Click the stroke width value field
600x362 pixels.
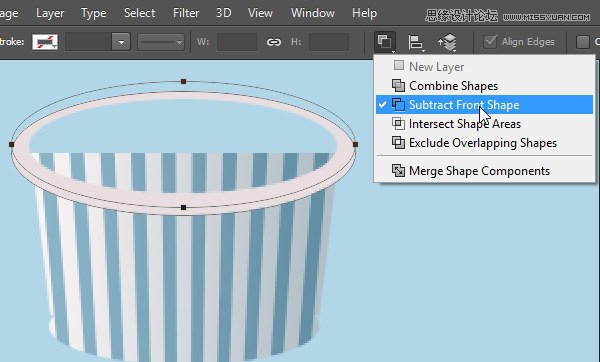pyautogui.click(x=88, y=42)
